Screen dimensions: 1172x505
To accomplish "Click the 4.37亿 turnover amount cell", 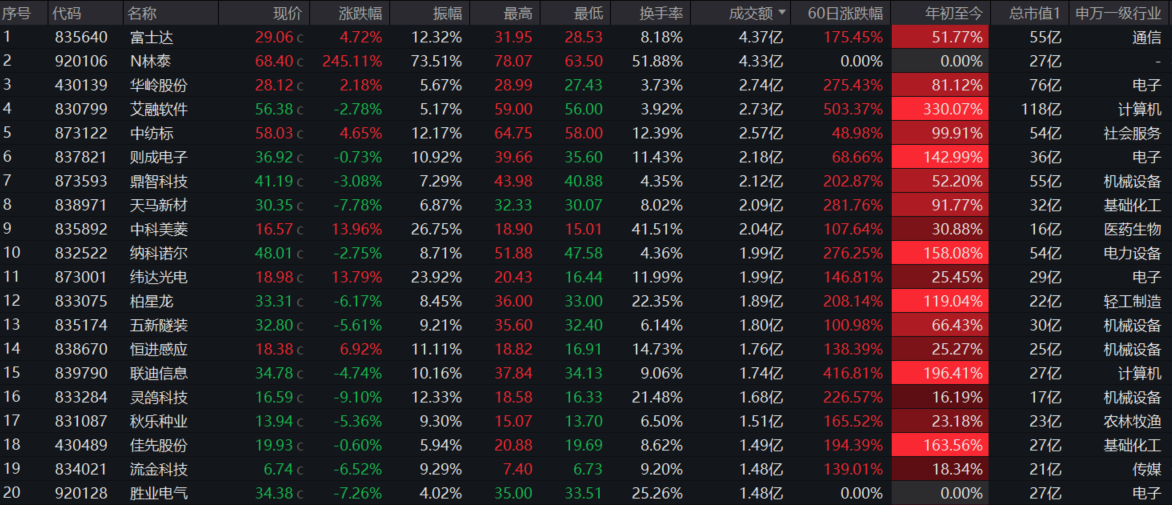I will pos(761,37).
